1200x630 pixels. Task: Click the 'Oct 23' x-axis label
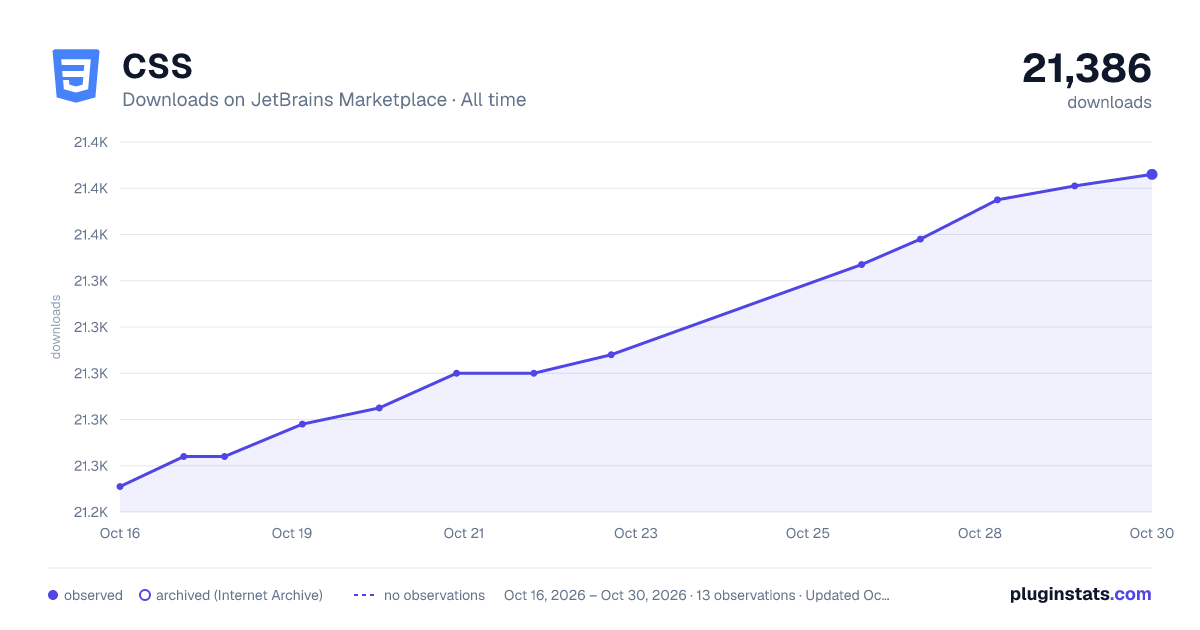click(636, 533)
